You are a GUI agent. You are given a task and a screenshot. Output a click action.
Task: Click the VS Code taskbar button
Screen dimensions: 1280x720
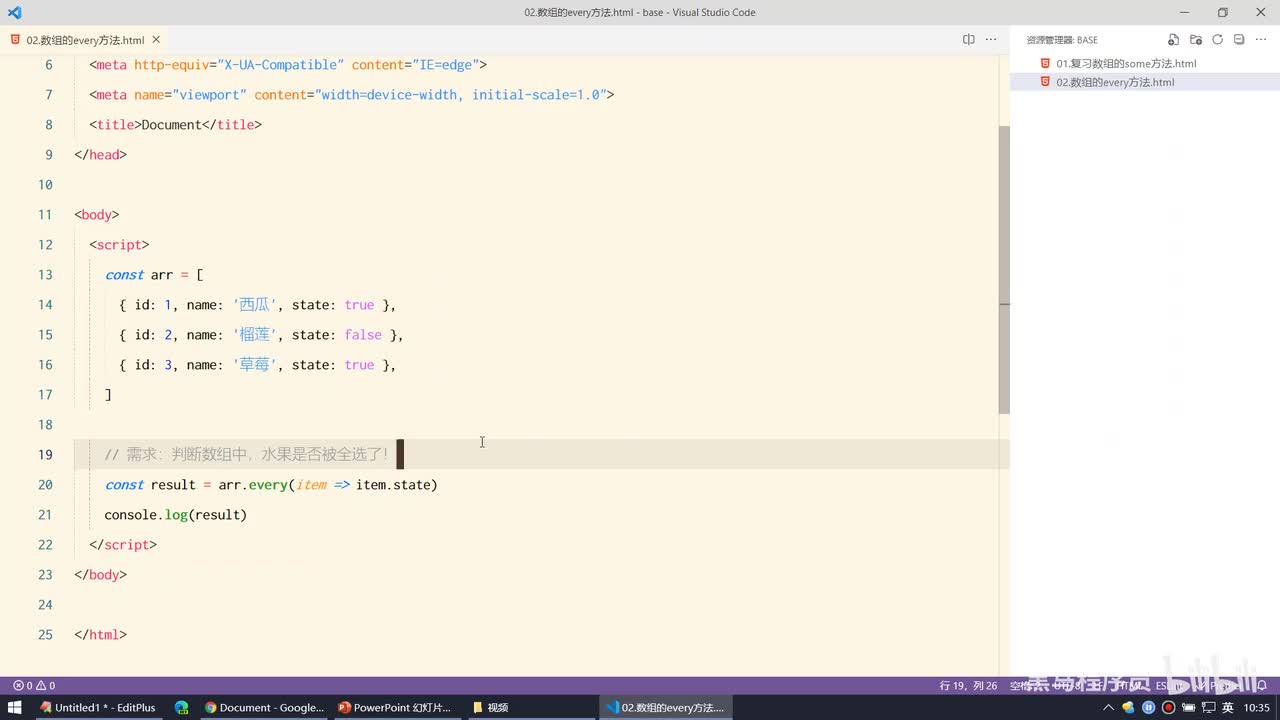666,707
